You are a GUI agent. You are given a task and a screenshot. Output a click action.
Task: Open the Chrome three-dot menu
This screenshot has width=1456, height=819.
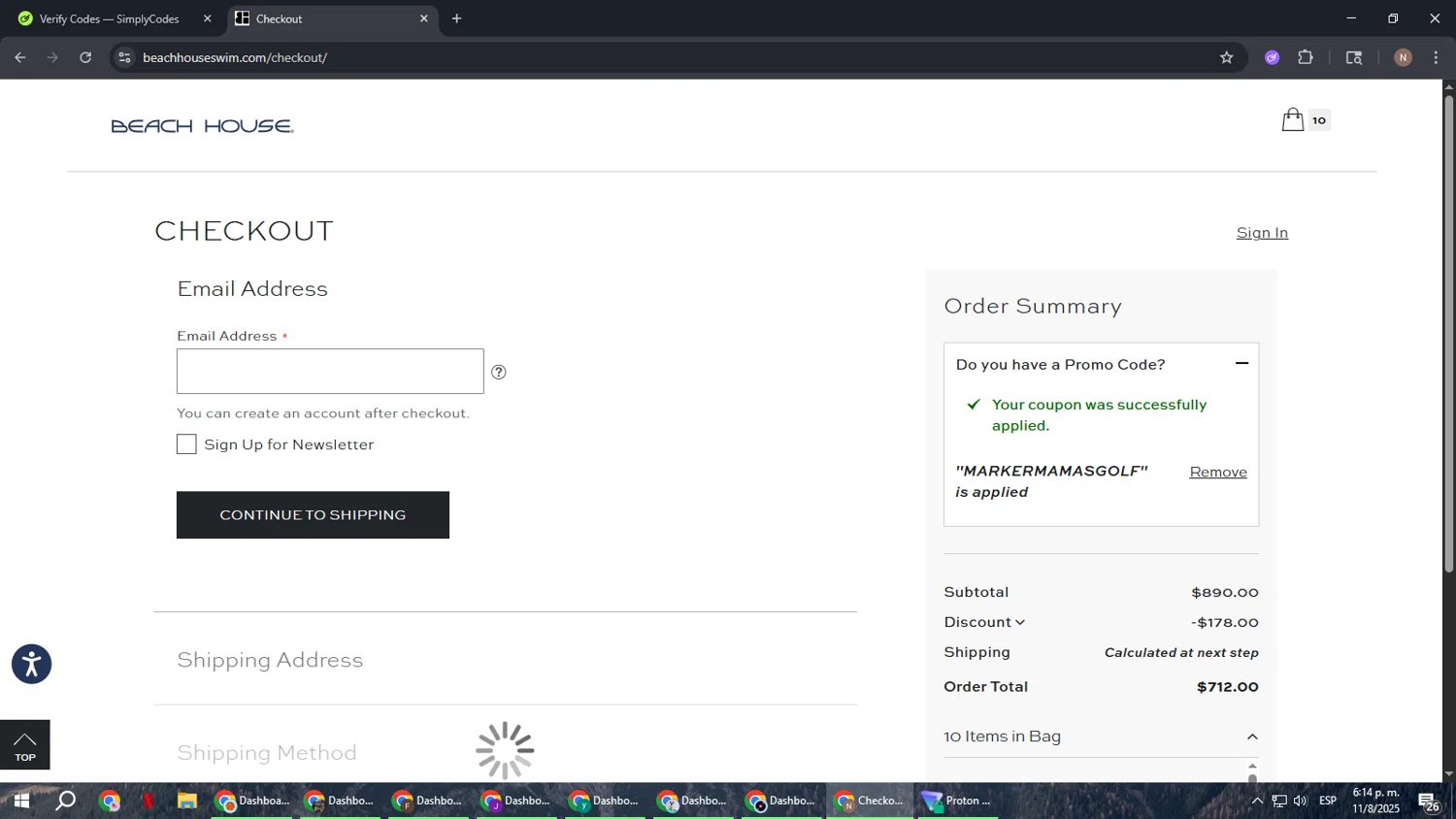tap(1436, 57)
